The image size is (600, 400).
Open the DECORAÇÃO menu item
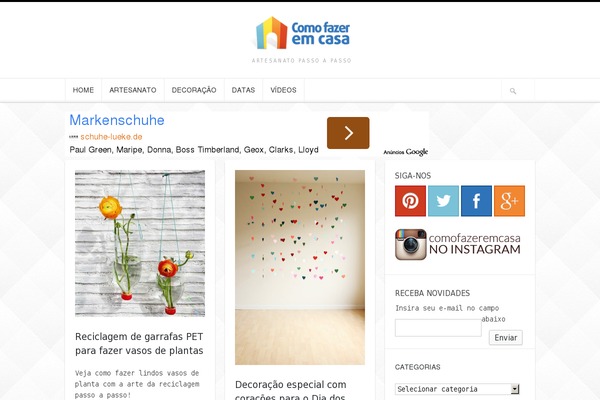(x=194, y=90)
